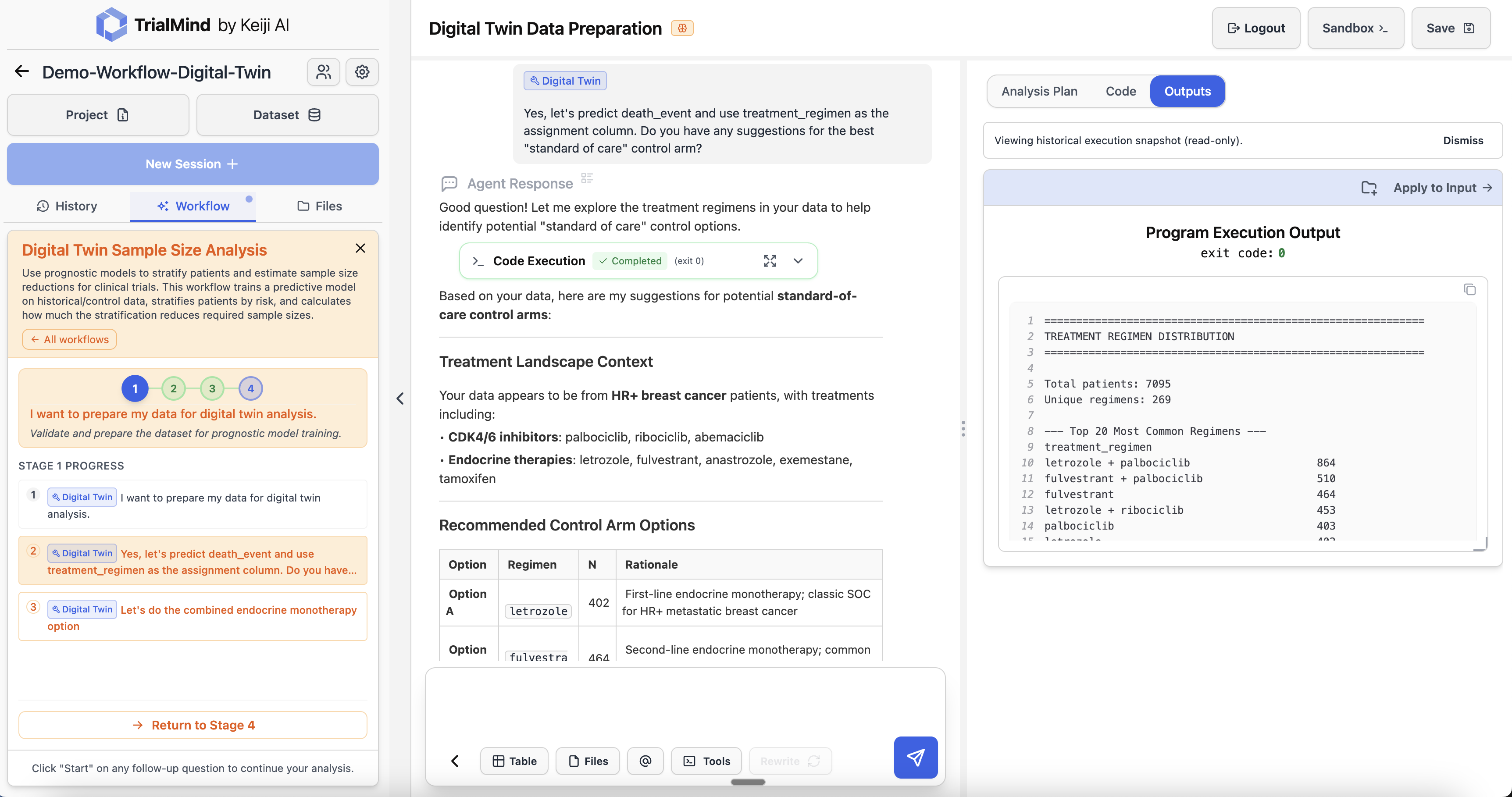The height and width of the screenshot is (797, 1512).
Task: Switch to the Code tab
Action: pyautogui.click(x=1120, y=91)
